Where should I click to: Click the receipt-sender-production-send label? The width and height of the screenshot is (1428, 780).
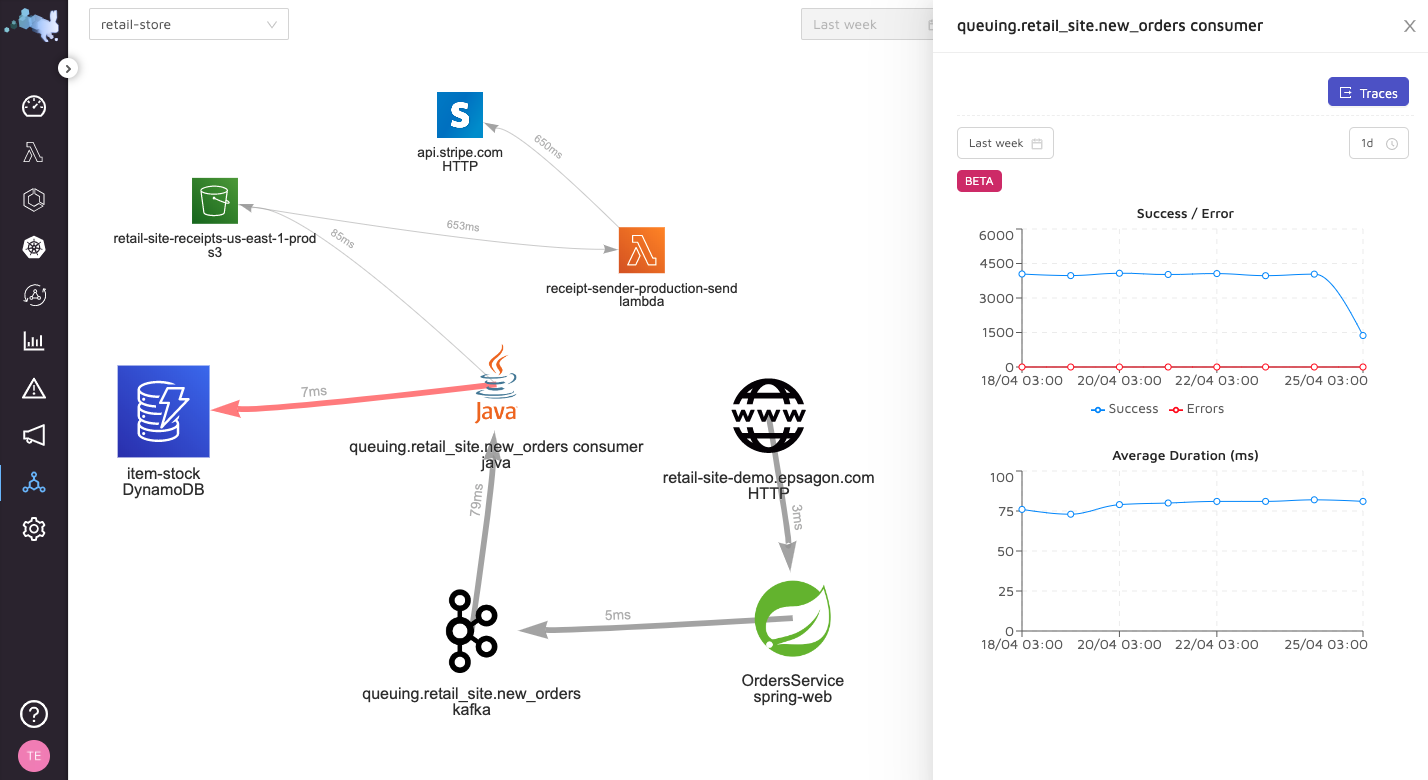coord(641,288)
